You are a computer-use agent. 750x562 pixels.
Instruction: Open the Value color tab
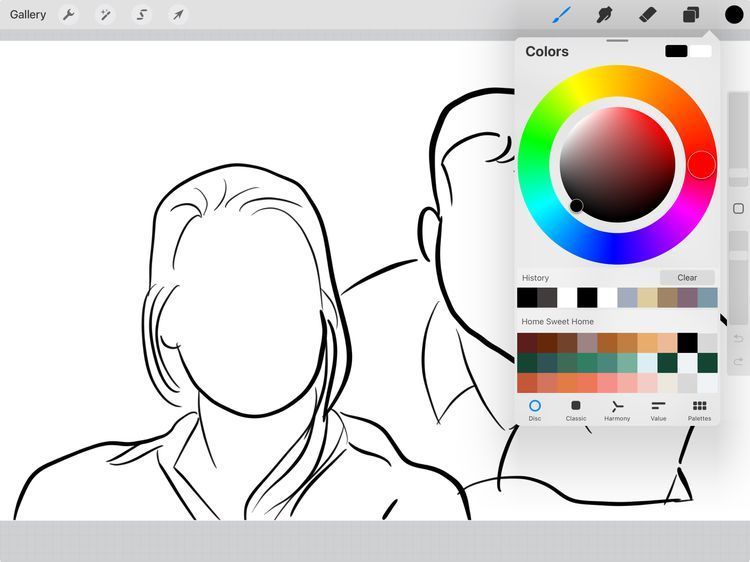click(658, 410)
